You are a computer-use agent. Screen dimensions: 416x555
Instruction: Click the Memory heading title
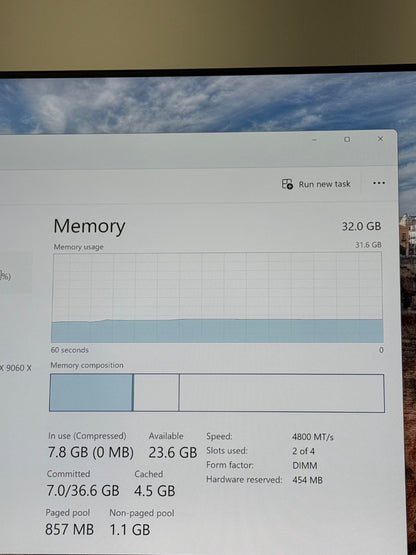tap(89, 226)
